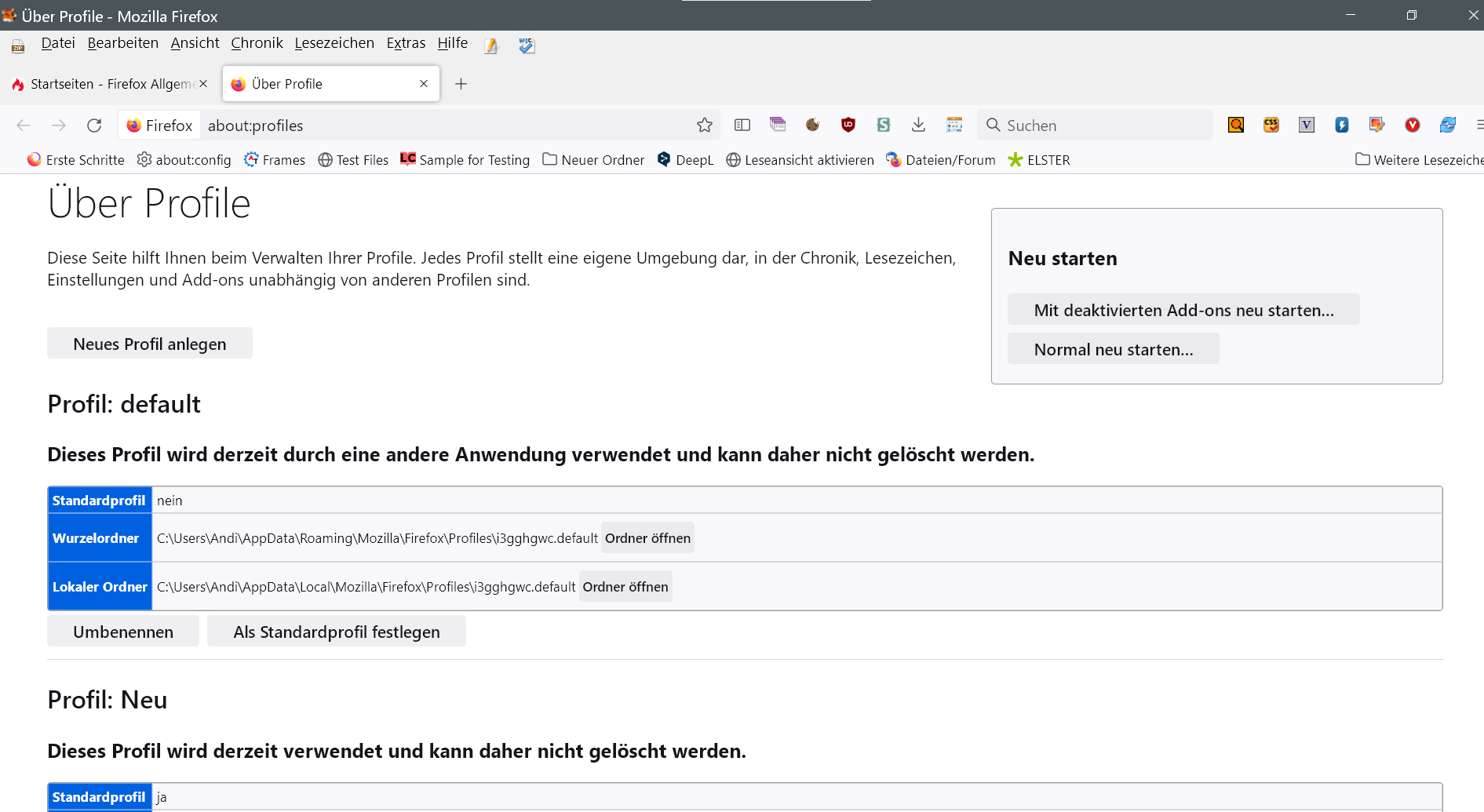
Task: Toggle the sidebar view icon
Action: pyautogui.click(x=742, y=125)
